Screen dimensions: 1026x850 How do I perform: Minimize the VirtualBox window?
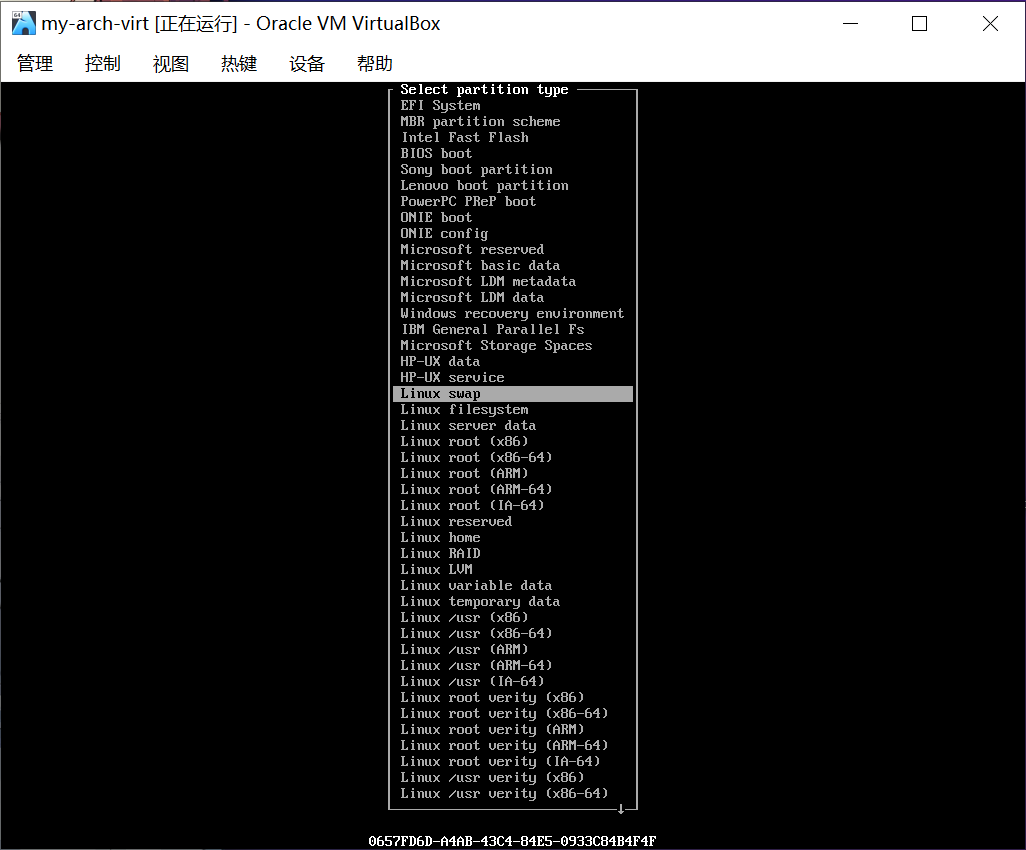(849, 24)
